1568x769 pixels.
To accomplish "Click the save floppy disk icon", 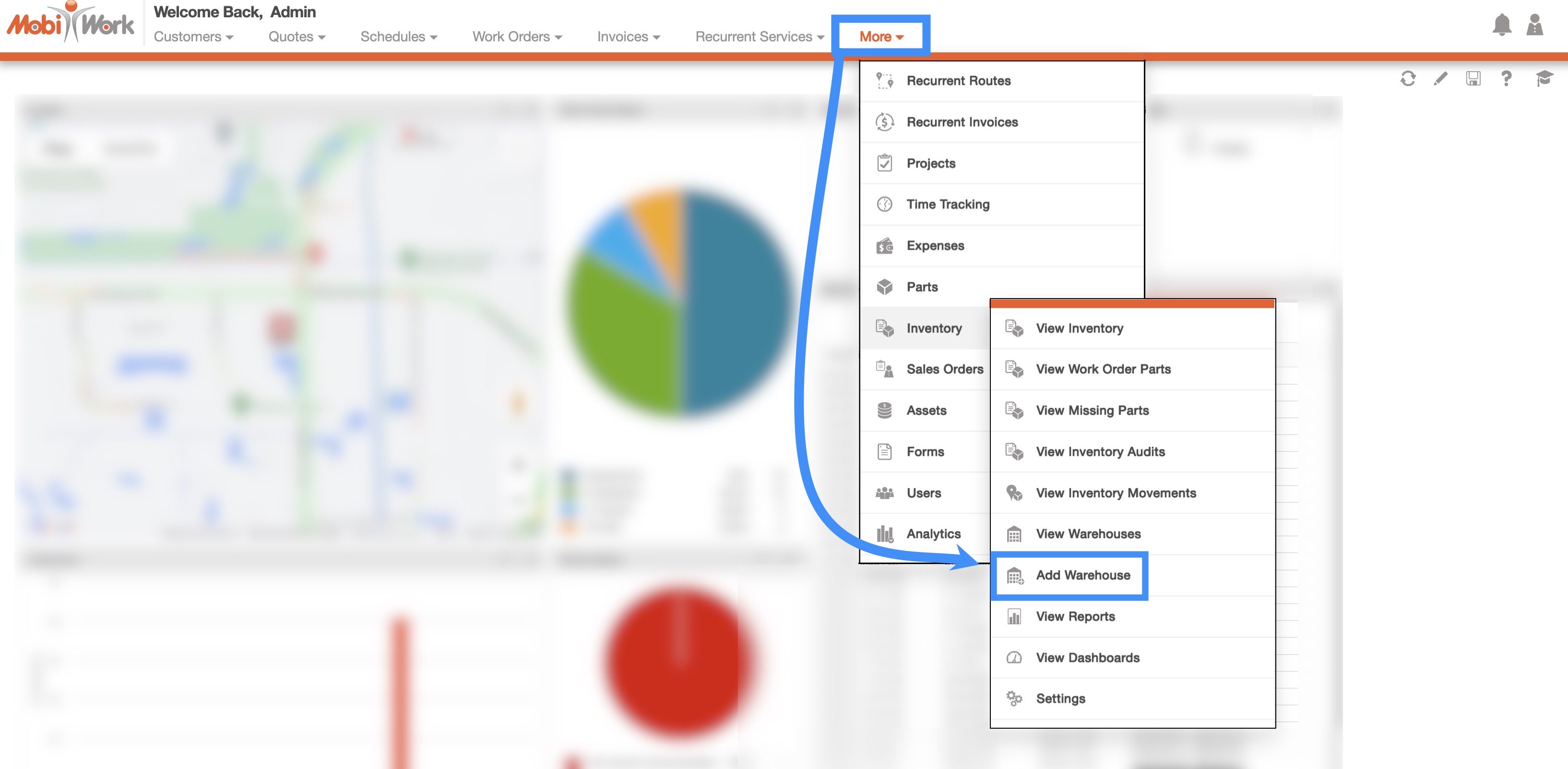I will tap(1473, 79).
